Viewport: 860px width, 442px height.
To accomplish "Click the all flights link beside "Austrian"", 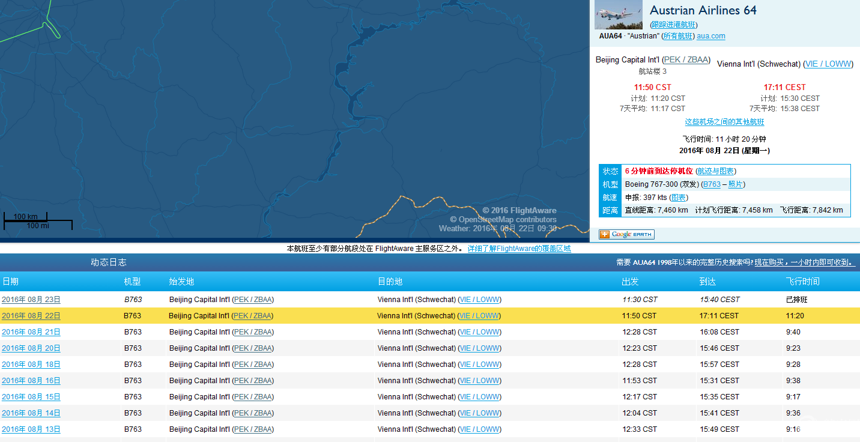I will pyautogui.click(x=678, y=36).
